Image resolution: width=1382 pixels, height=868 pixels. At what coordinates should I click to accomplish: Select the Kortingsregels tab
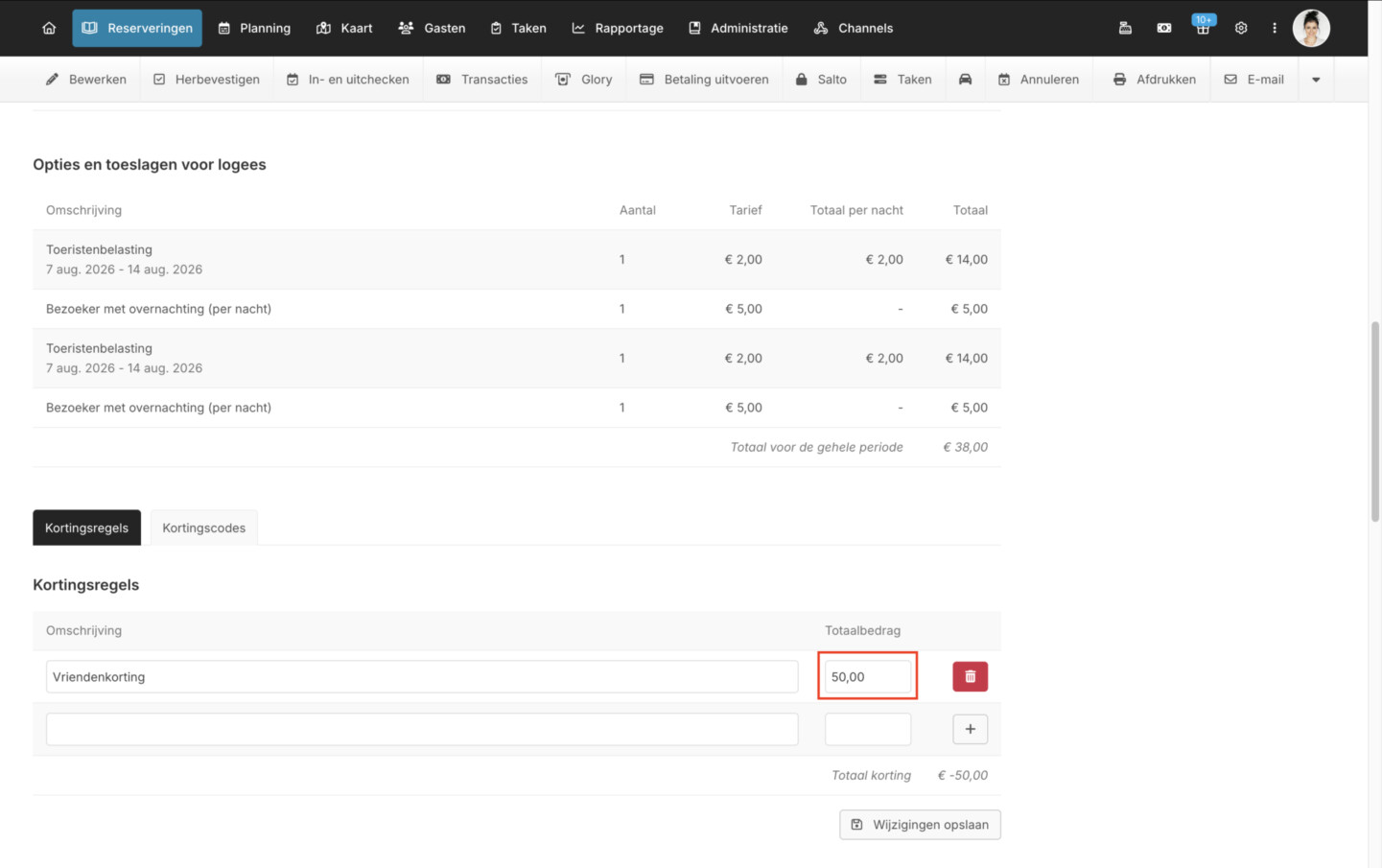click(x=86, y=528)
